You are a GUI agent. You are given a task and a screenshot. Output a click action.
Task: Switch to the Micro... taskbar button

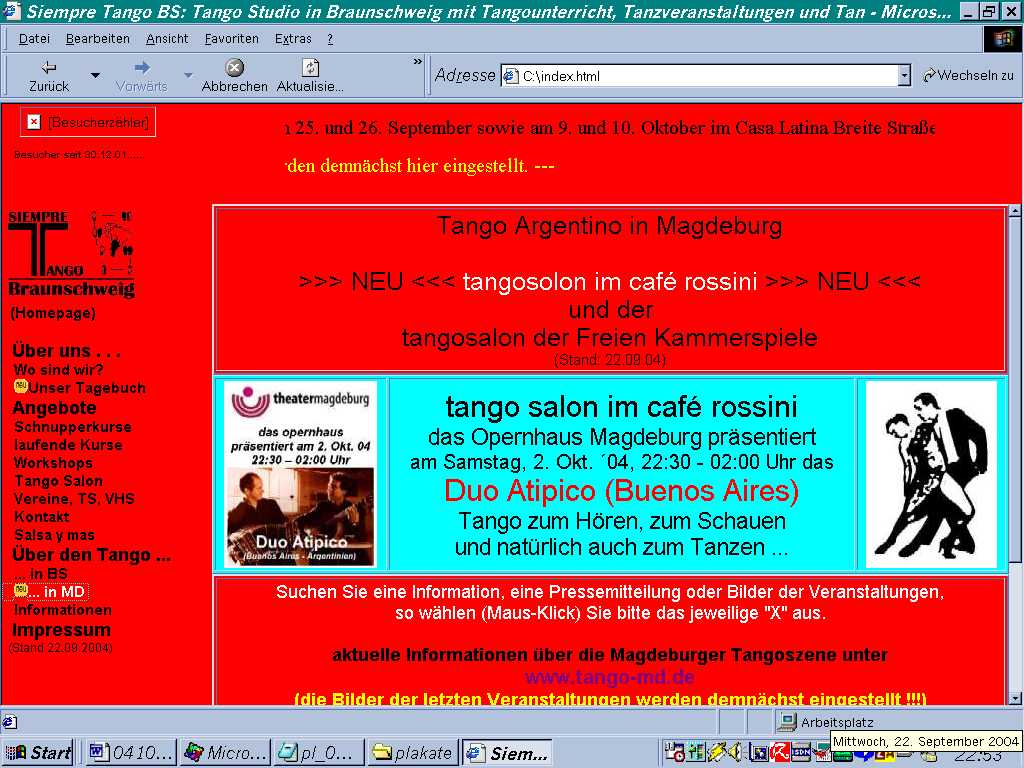(x=225, y=752)
